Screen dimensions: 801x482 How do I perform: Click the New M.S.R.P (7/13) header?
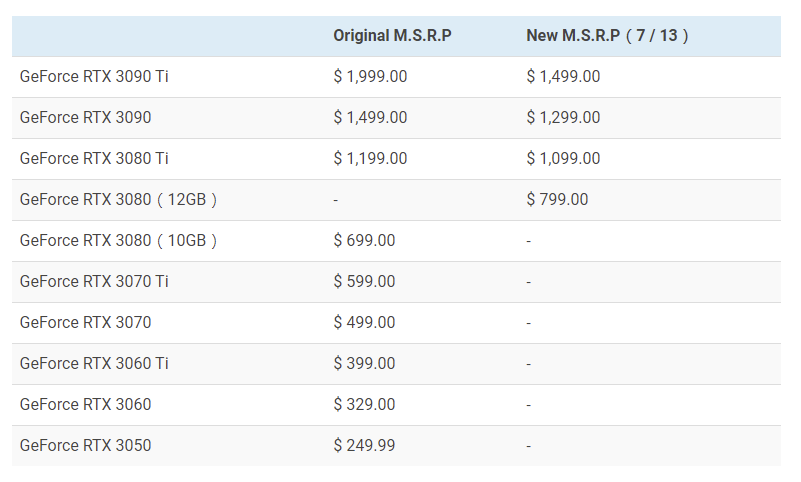coord(608,36)
